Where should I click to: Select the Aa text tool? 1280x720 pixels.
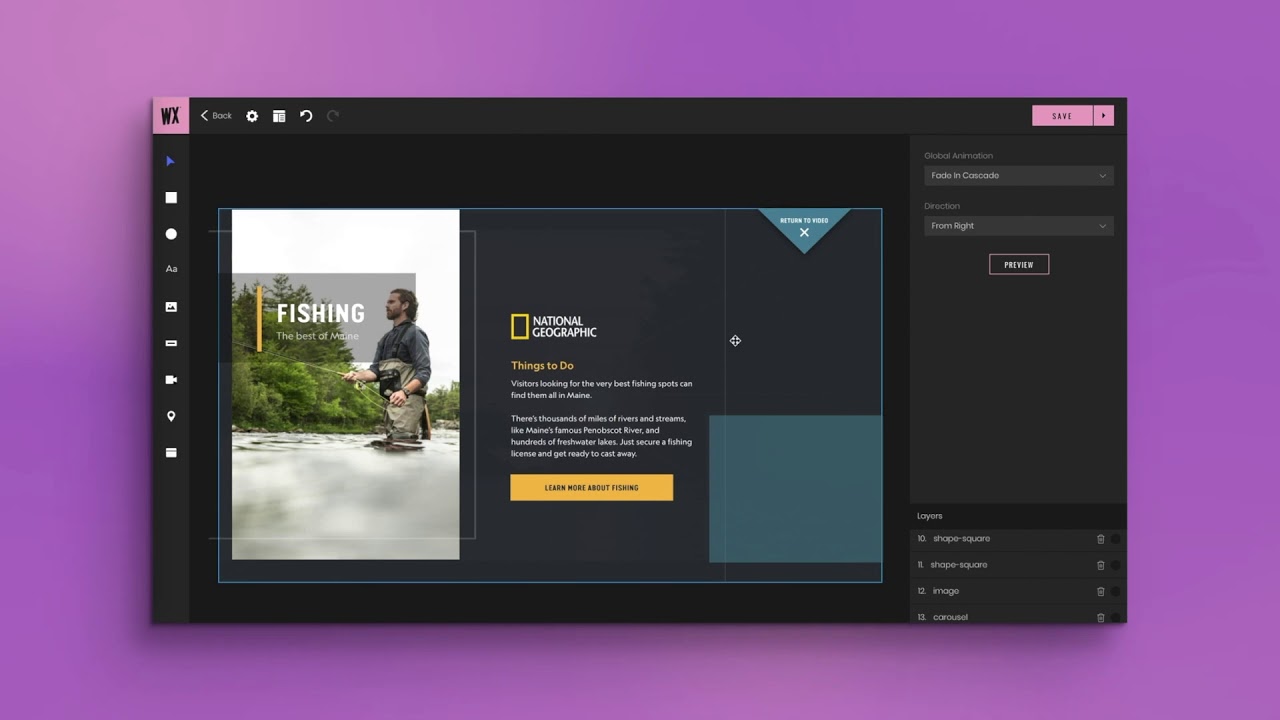(171, 269)
